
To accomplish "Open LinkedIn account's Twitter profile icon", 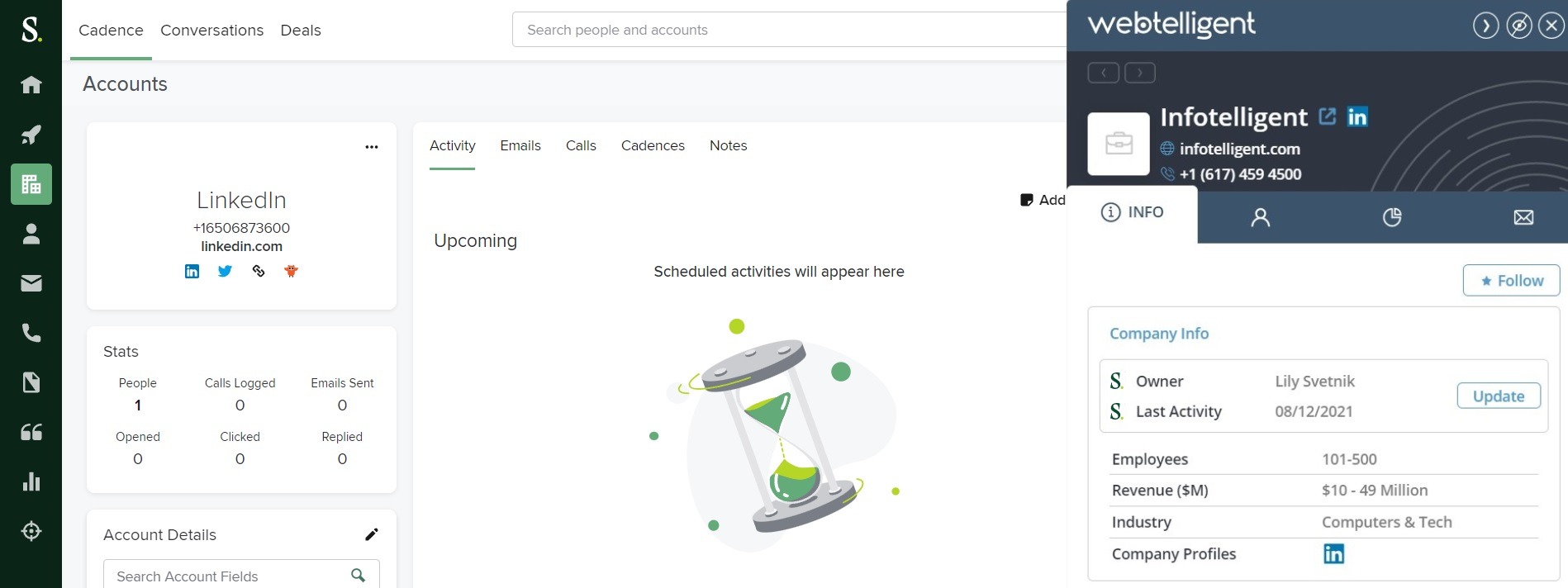I will pos(225,271).
